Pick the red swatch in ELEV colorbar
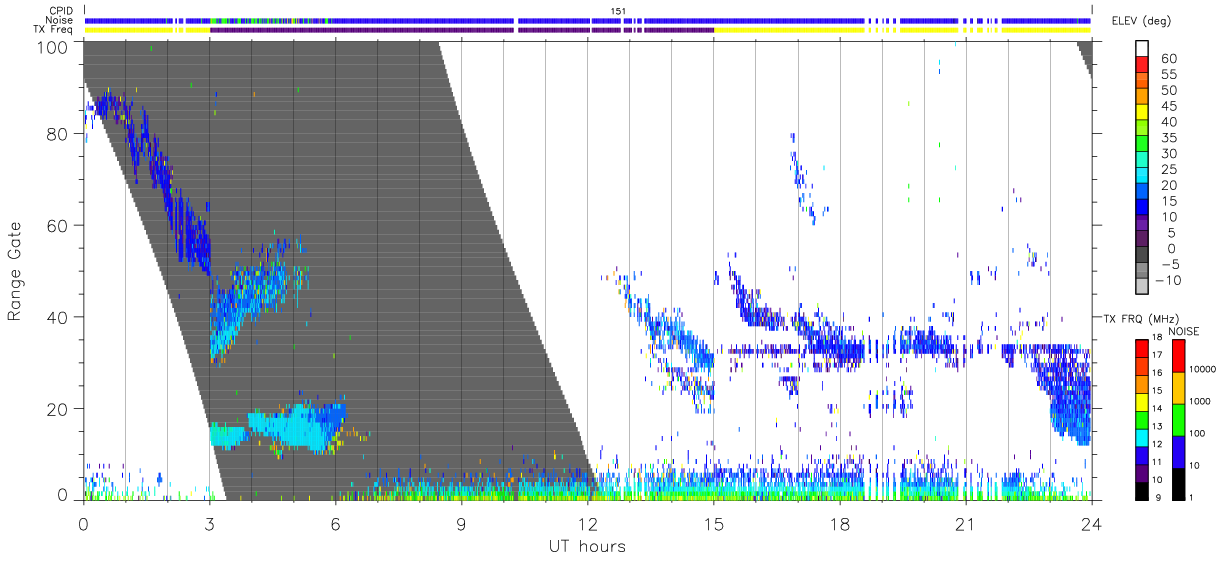Screen dimensions: 1228x567 1142,65
